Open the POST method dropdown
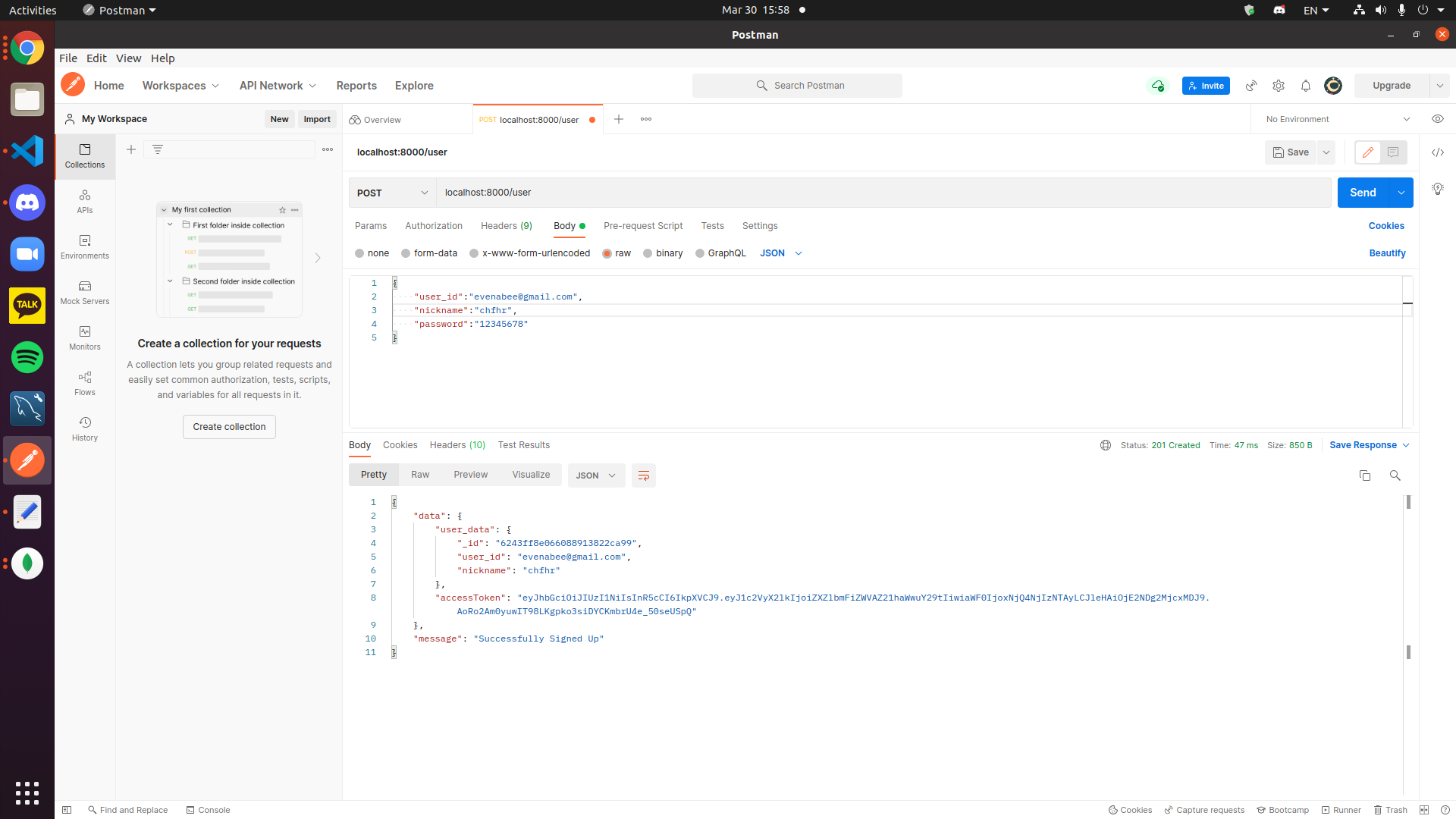1456x819 pixels. pos(392,193)
